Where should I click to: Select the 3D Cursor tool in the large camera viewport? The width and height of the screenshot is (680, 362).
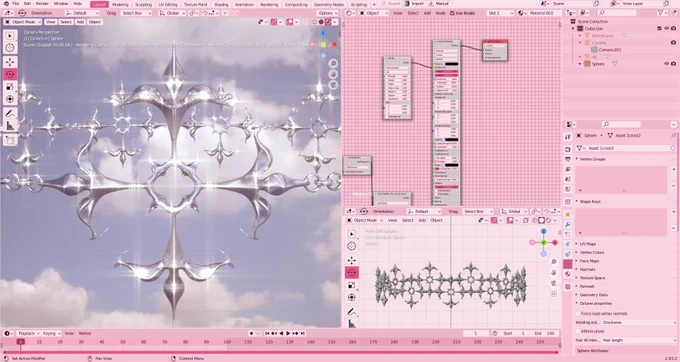pos(10,48)
